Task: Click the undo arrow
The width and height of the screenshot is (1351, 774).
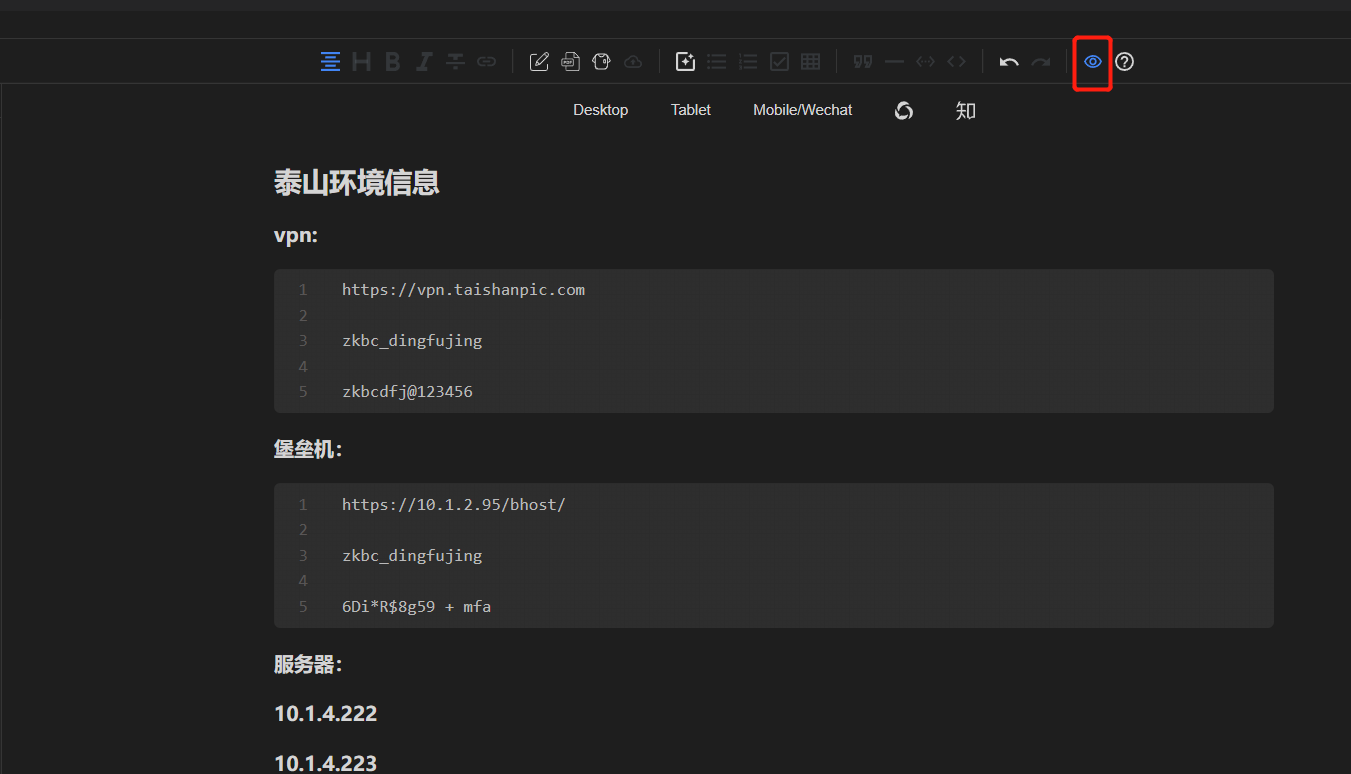Action: point(1009,61)
